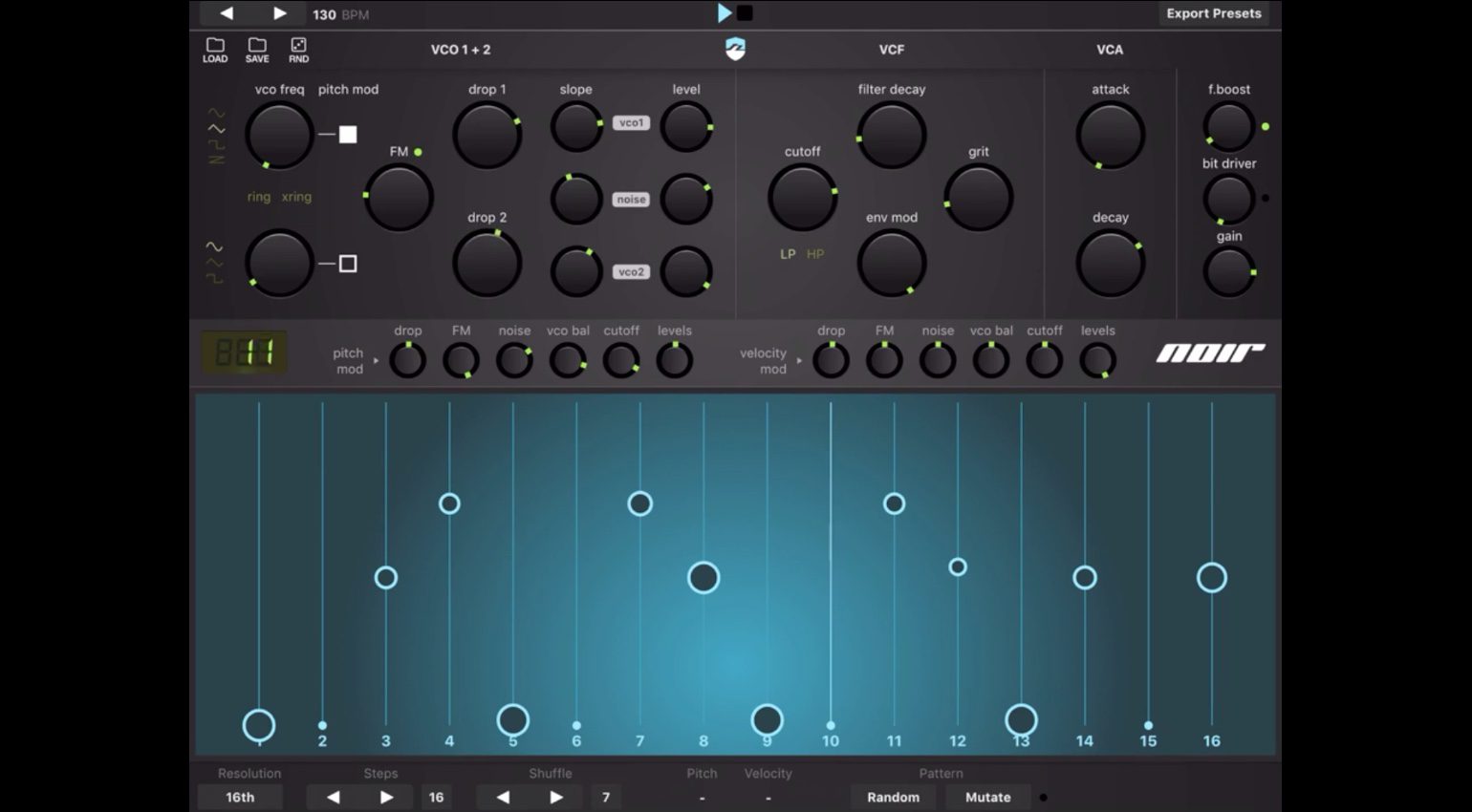Screen dimensions: 1472x812
Task: Click the 130 BPM tempo field
Action: (340, 14)
